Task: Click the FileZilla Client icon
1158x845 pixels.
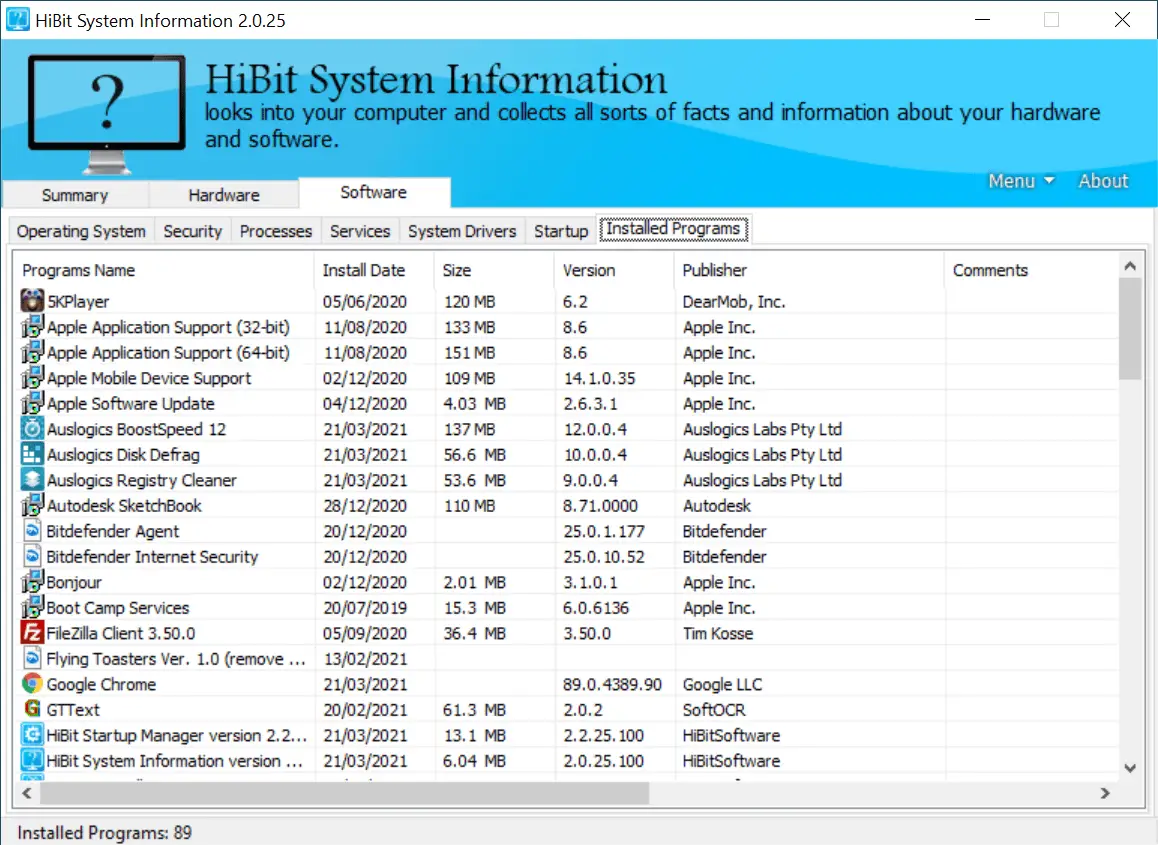Action: (x=32, y=632)
